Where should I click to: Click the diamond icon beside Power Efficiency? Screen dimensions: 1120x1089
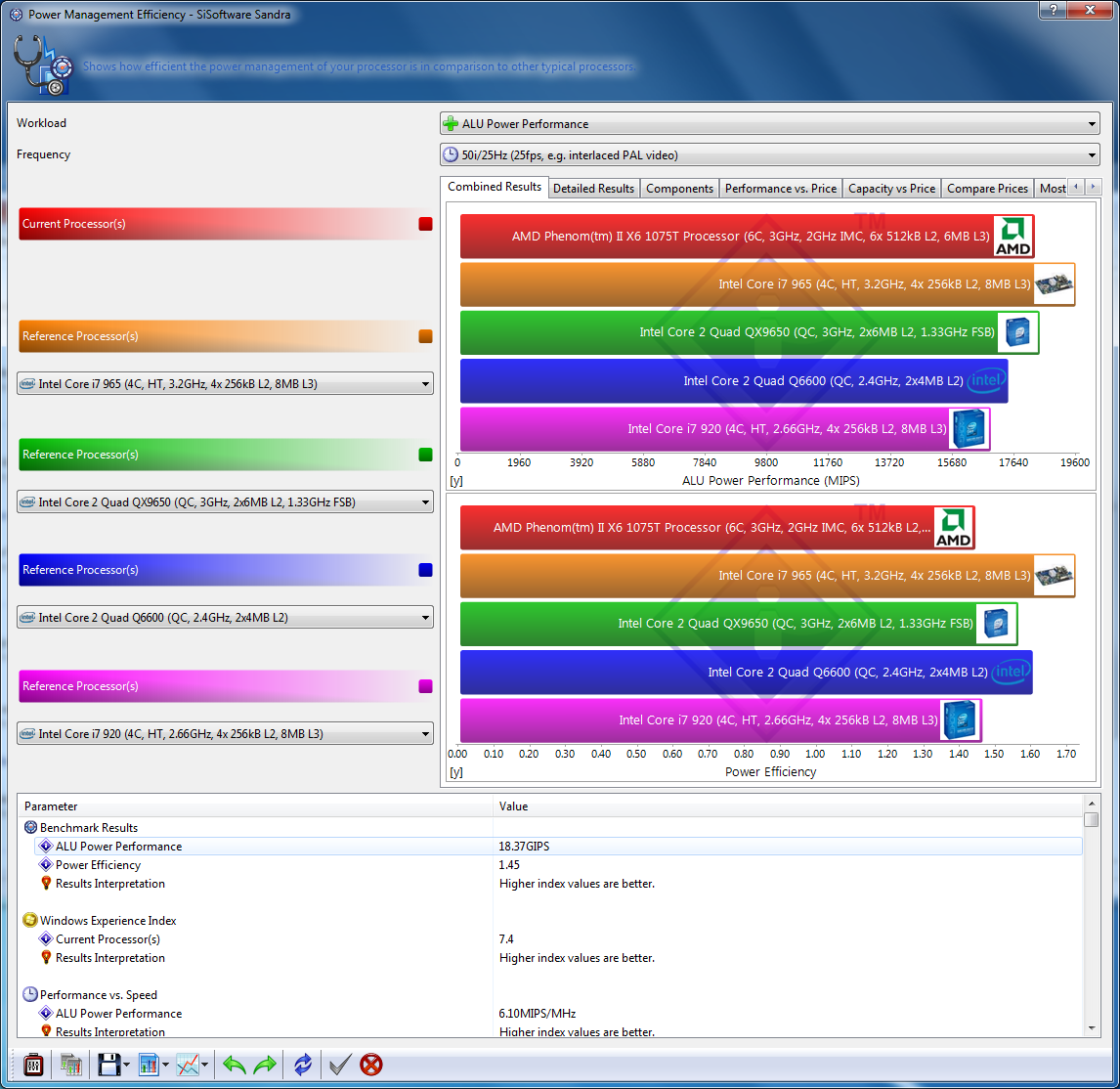click(x=47, y=864)
